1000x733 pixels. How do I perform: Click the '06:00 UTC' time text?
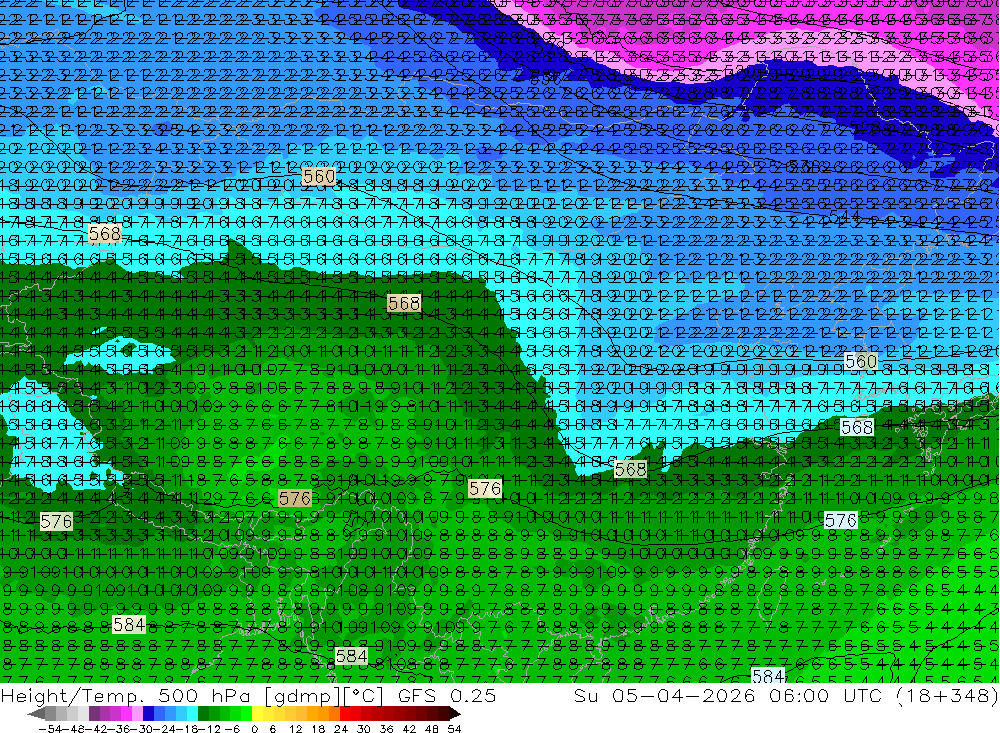825,695
